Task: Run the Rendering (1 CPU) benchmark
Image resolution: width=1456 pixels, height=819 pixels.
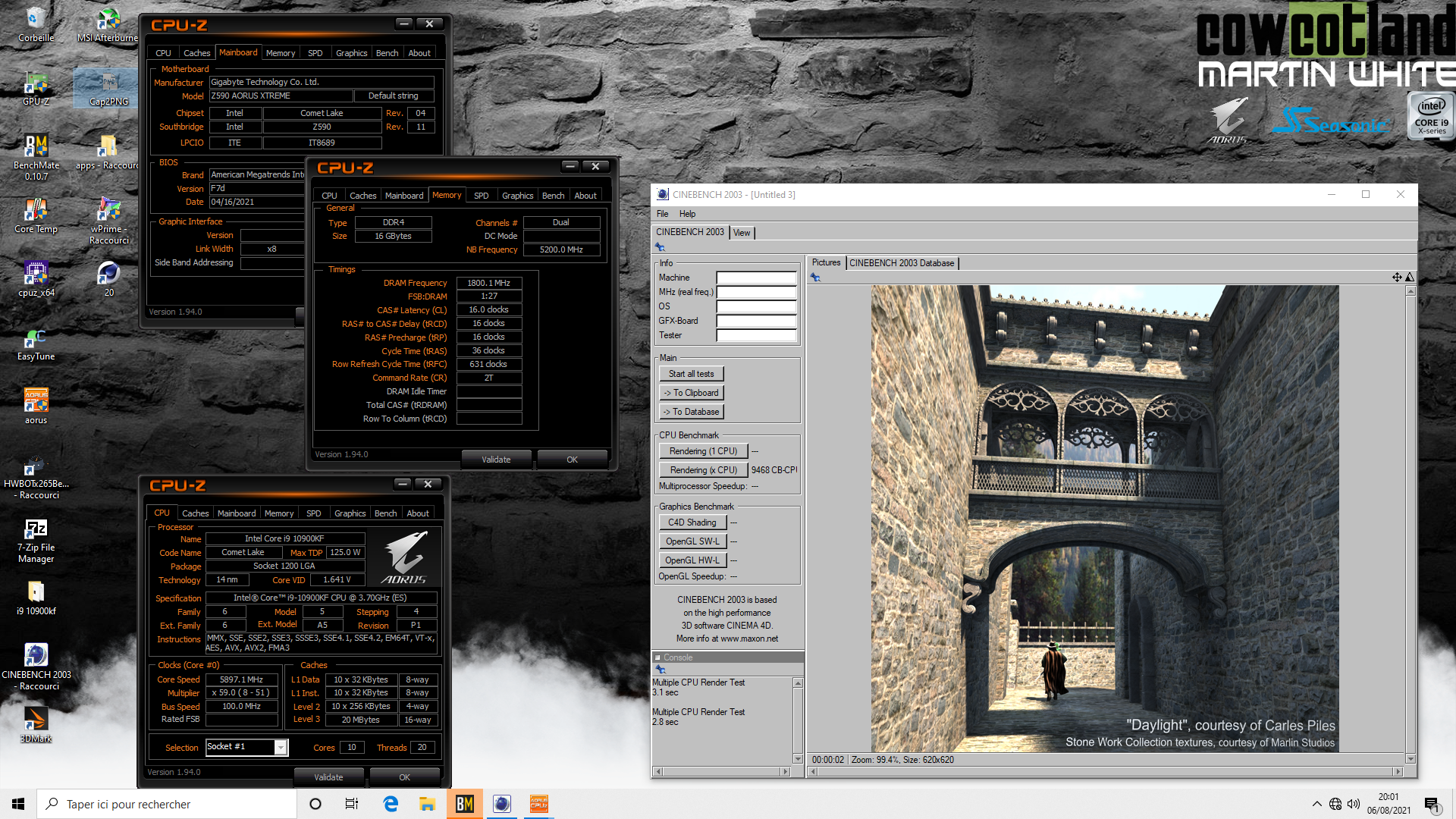Action: [703, 451]
